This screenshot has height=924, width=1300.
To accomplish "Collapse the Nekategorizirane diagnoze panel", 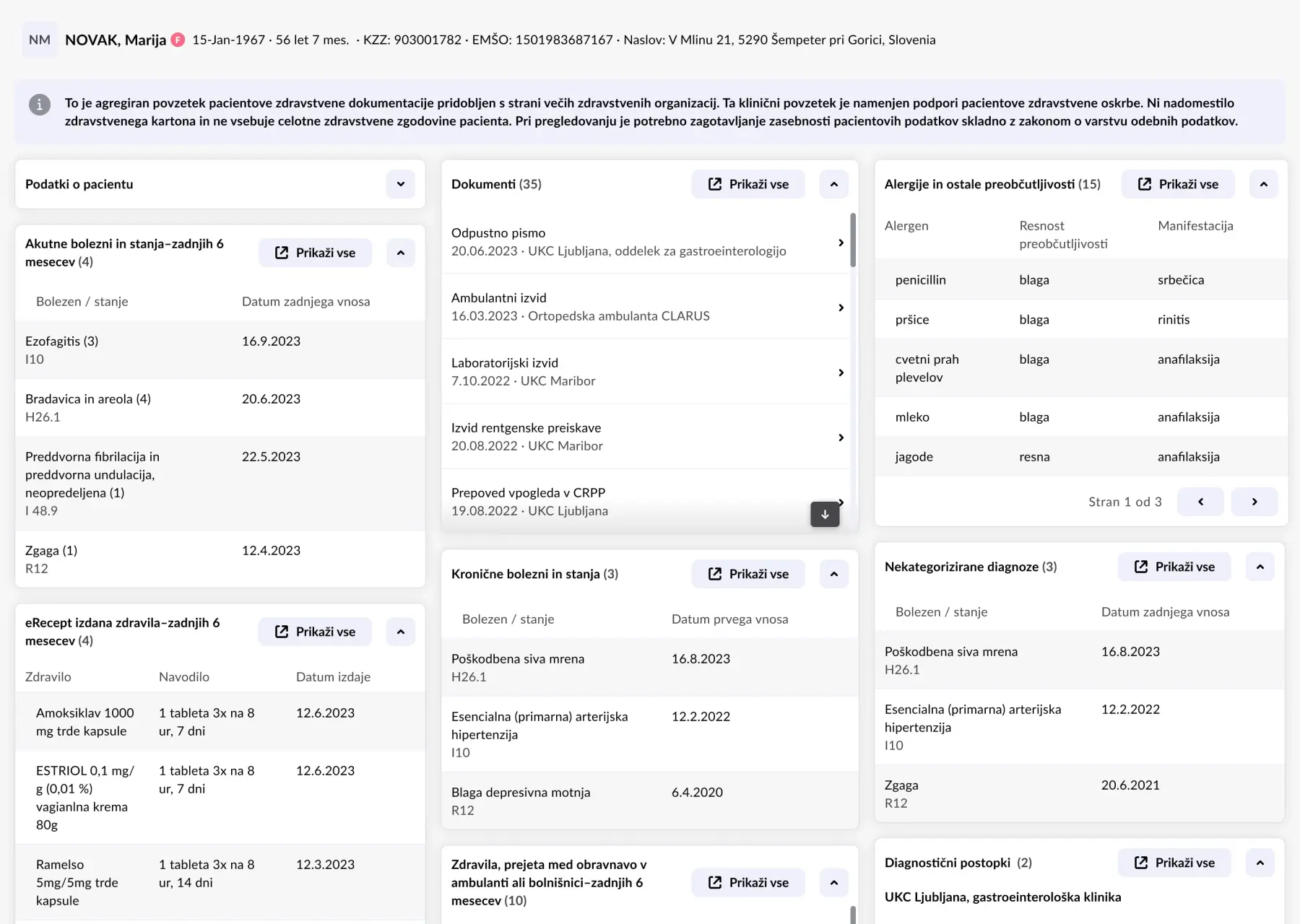I will (1260, 567).
